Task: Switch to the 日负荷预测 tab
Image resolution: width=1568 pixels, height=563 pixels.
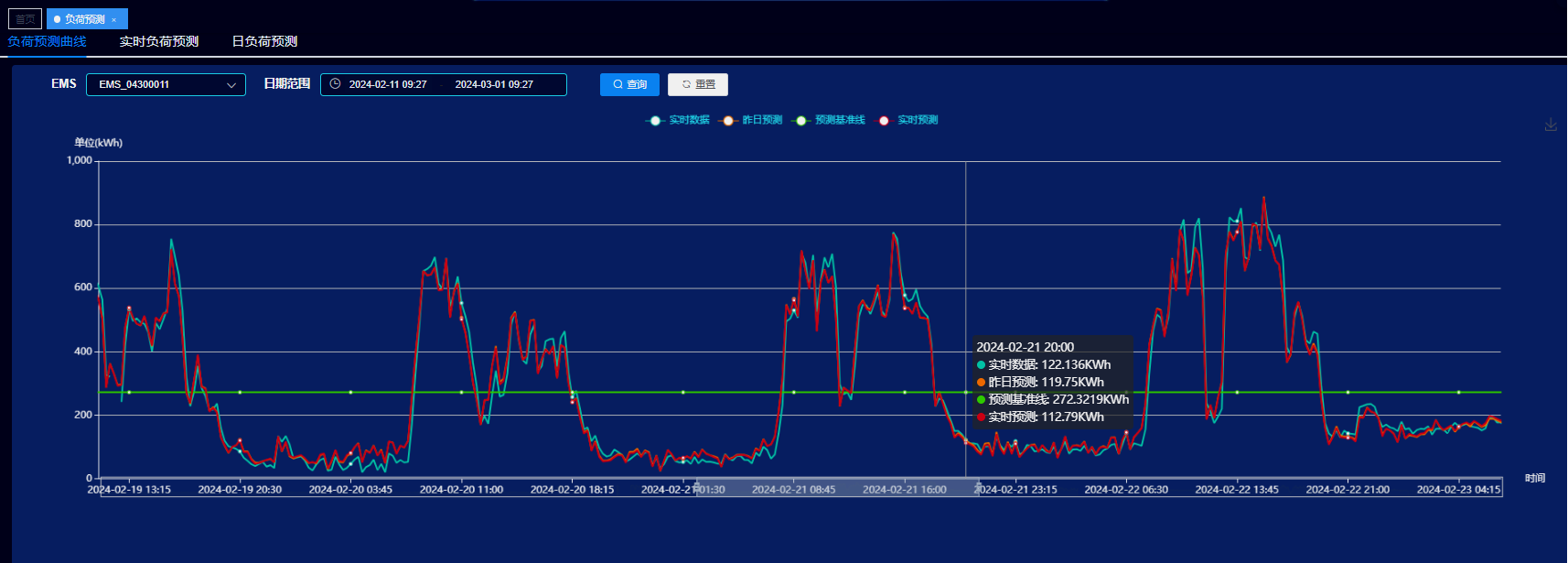Action: coord(264,41)
